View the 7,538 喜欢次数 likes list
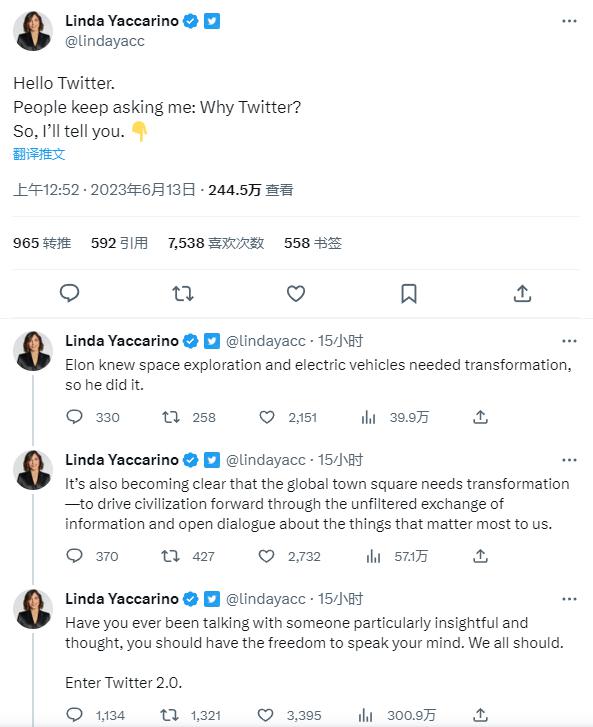The width and height of the screenshot is (593, 727). pos(216,243)
